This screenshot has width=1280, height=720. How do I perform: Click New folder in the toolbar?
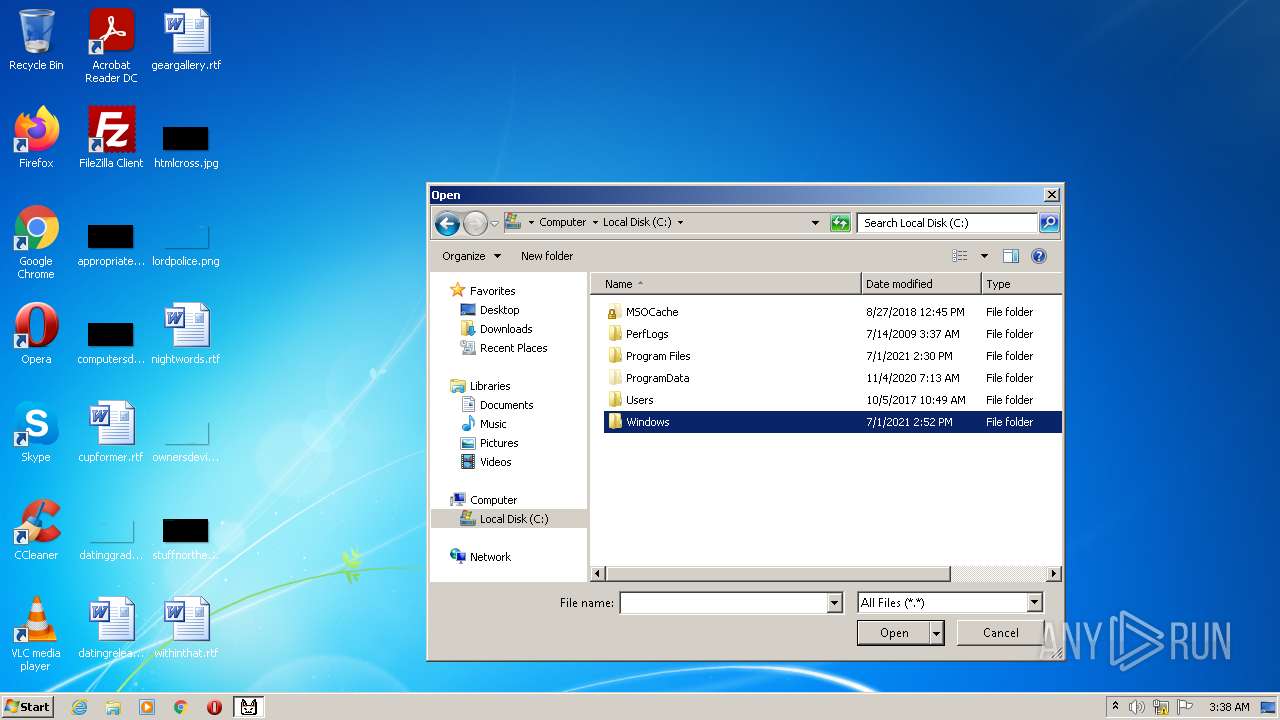547,256
